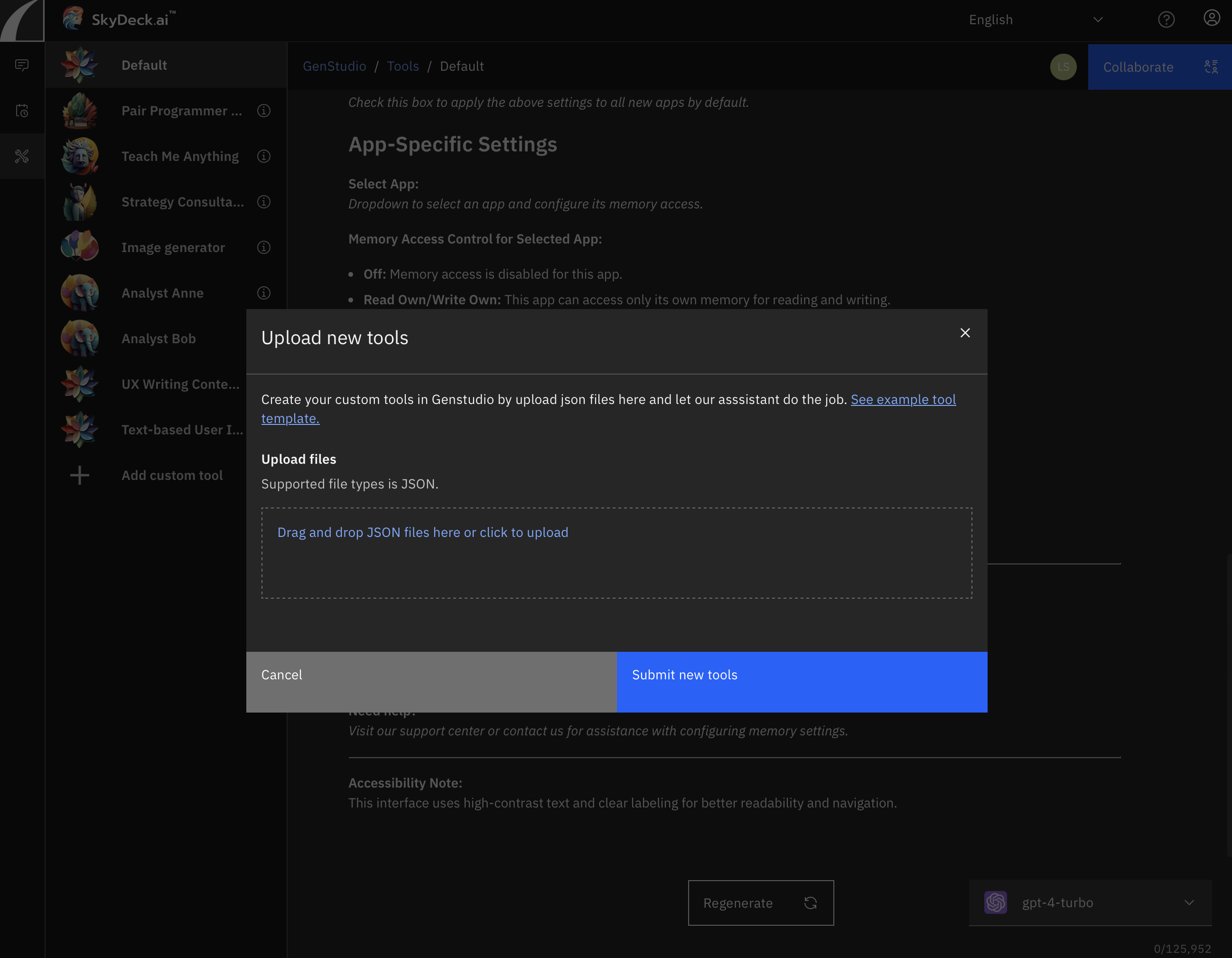Open the scheduled prompts sidebar icon
Screen dimensions: 1232x958
(x=22, y=111)
